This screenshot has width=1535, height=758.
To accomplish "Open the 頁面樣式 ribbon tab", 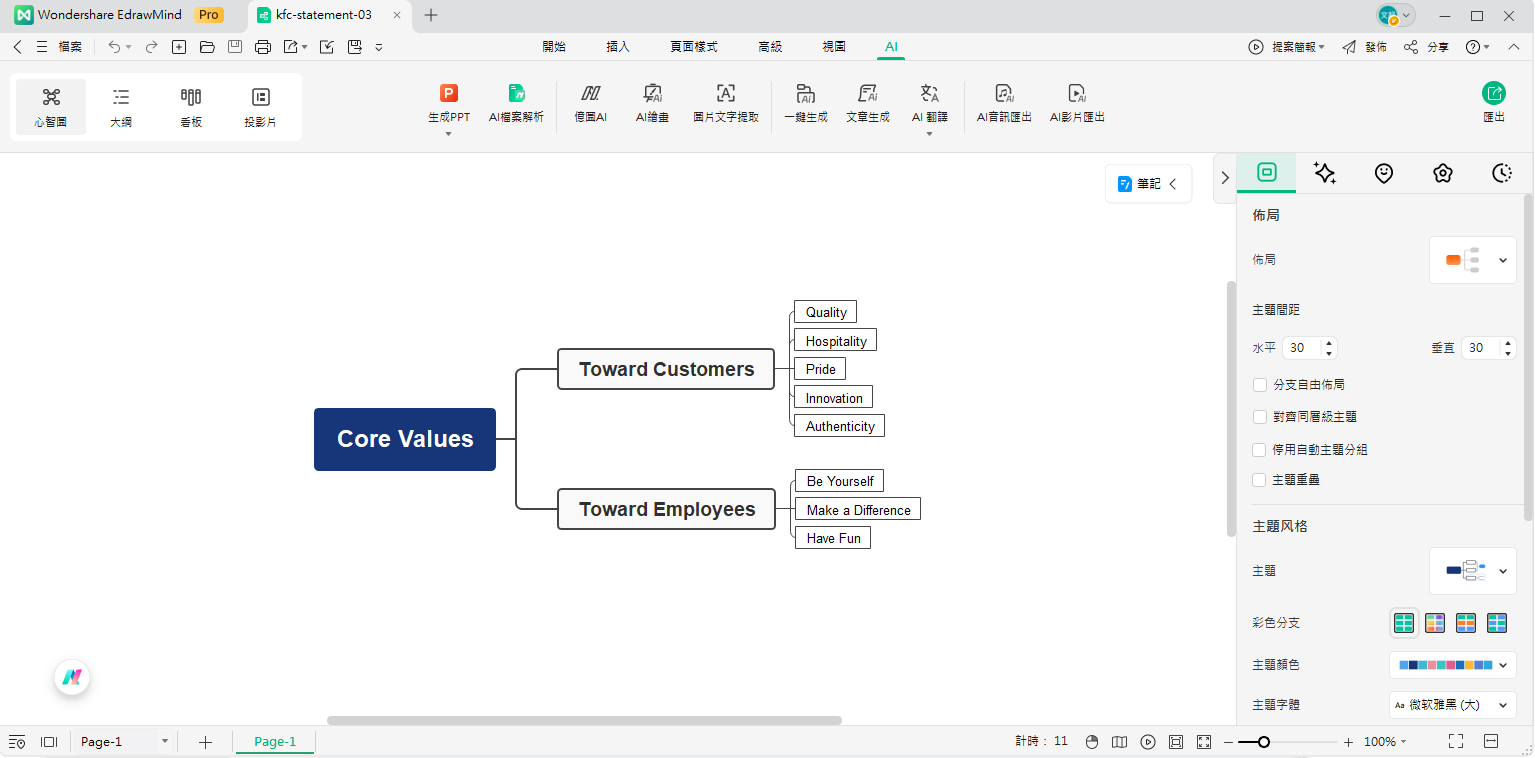I will pyautogui.click(x=693, y=47).
